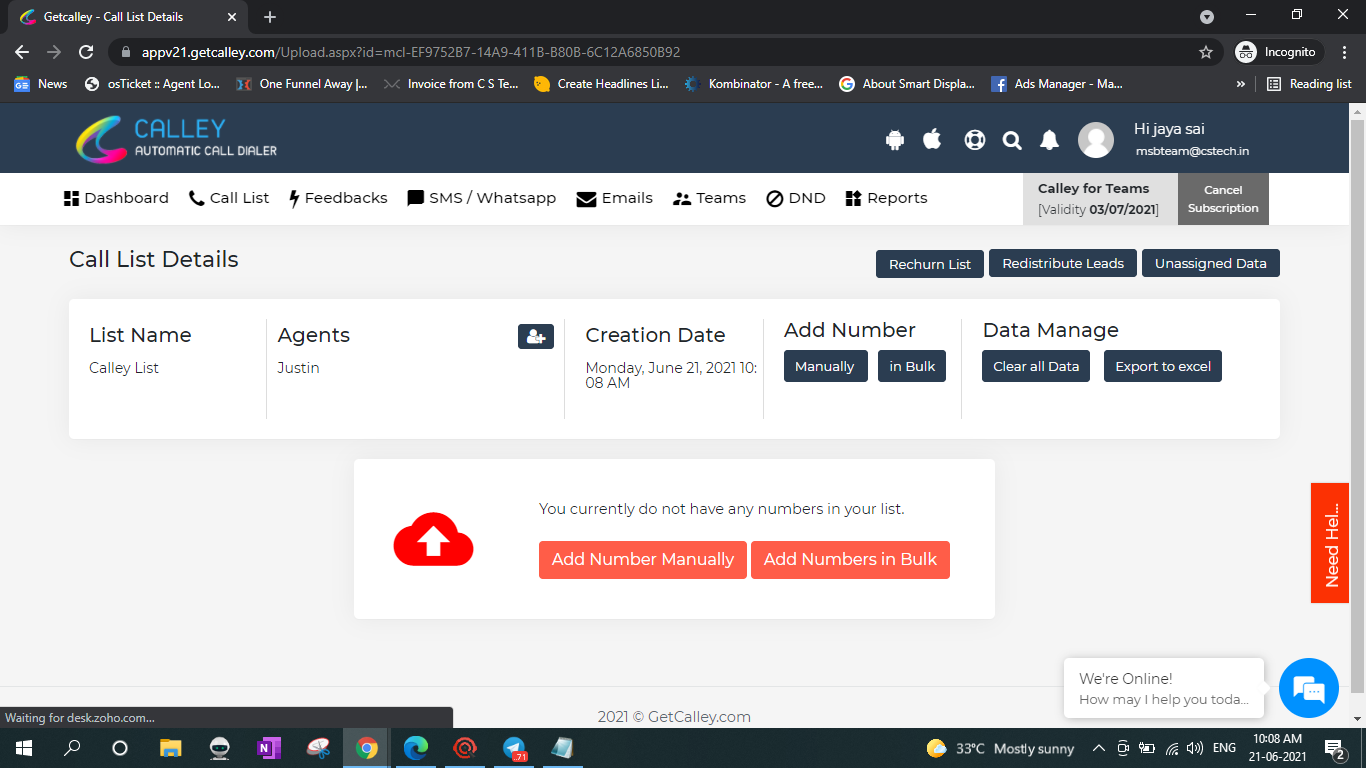Click Windows taskbar search icon

click(72, 748)
